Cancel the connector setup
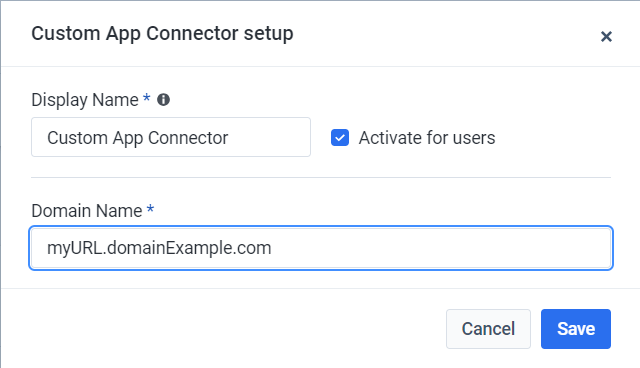Screen dimensions: 640x368 point(488,329)
